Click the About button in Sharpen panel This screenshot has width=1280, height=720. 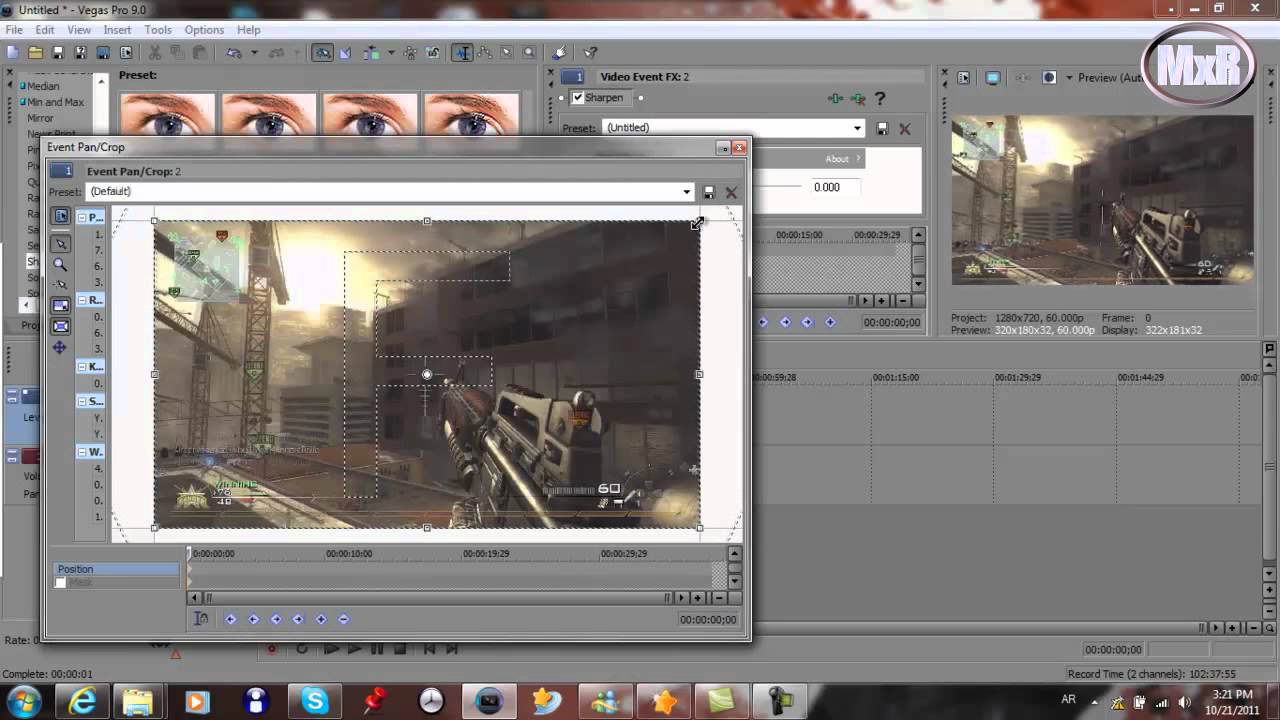842,159
